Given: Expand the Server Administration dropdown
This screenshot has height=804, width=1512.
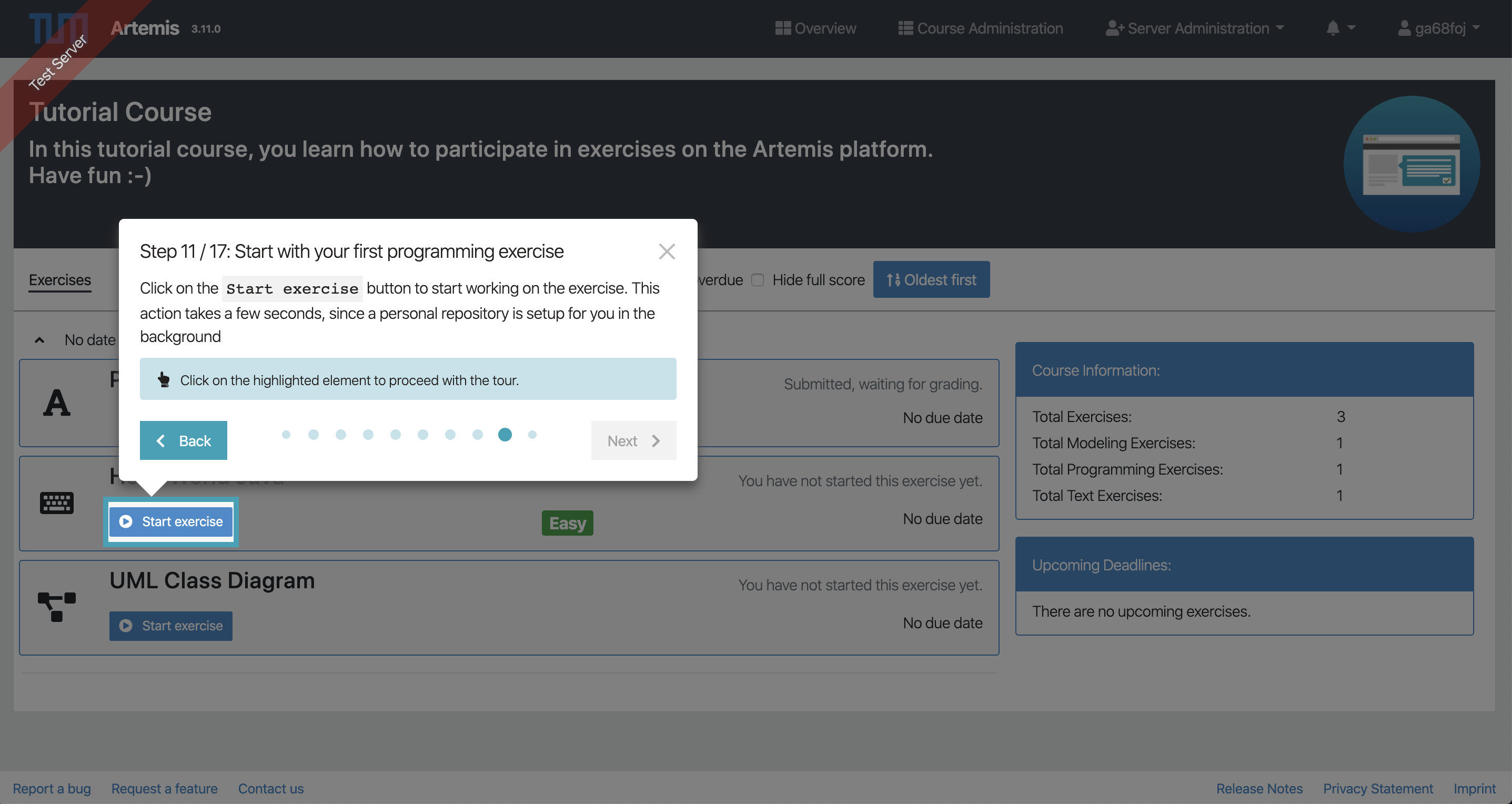Looking at the screenshot, I should point(1195,28).
